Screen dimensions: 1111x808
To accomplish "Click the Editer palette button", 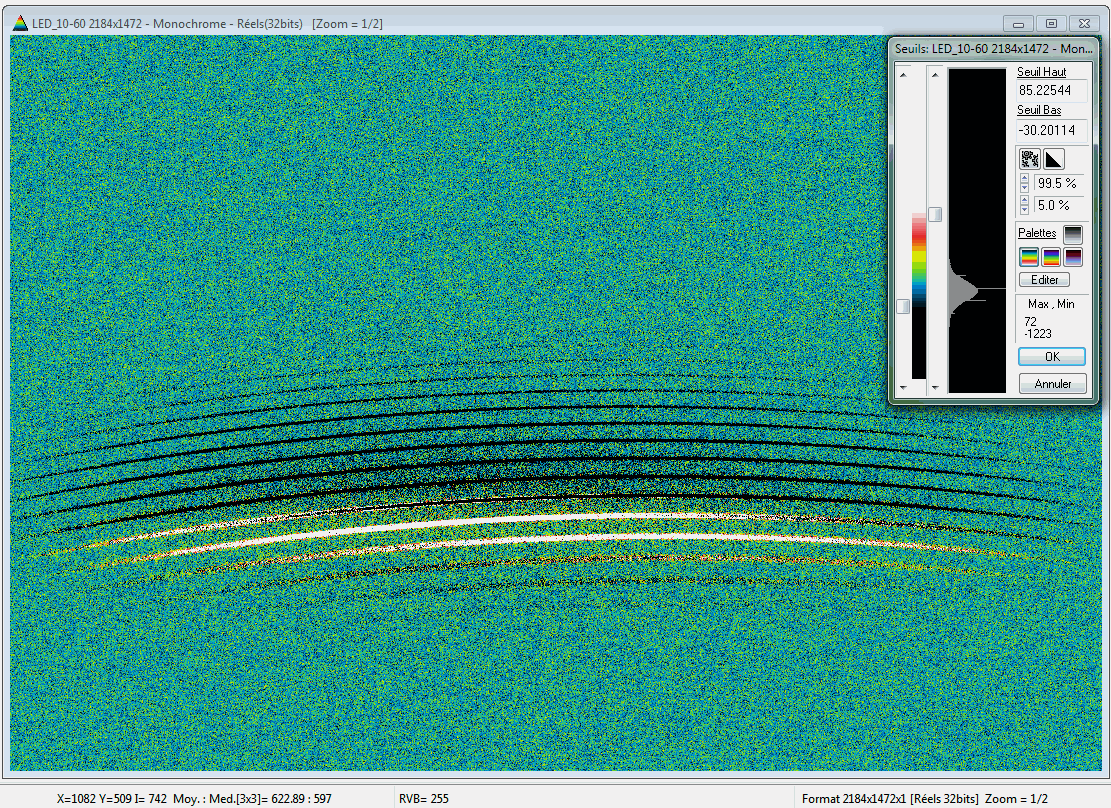I will tap(1044, 280).
